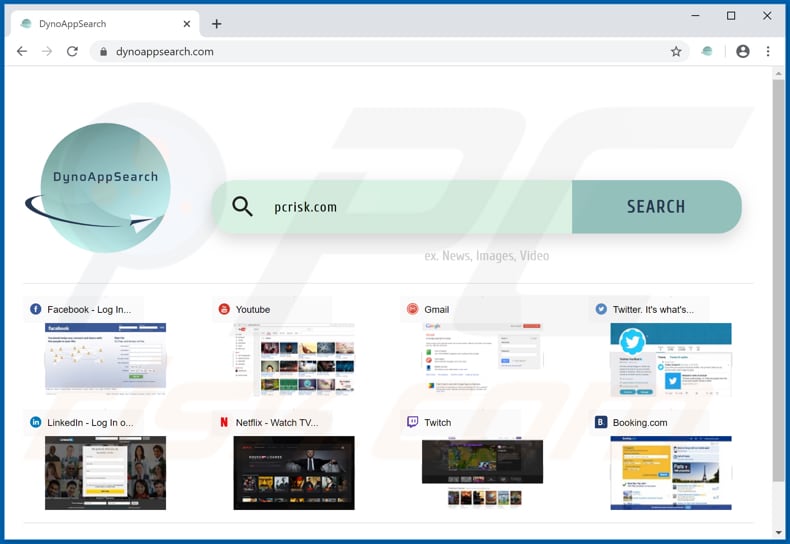790x544 pixels.
Task: Click the Twitter favicon icon
Action: point(601,309)
